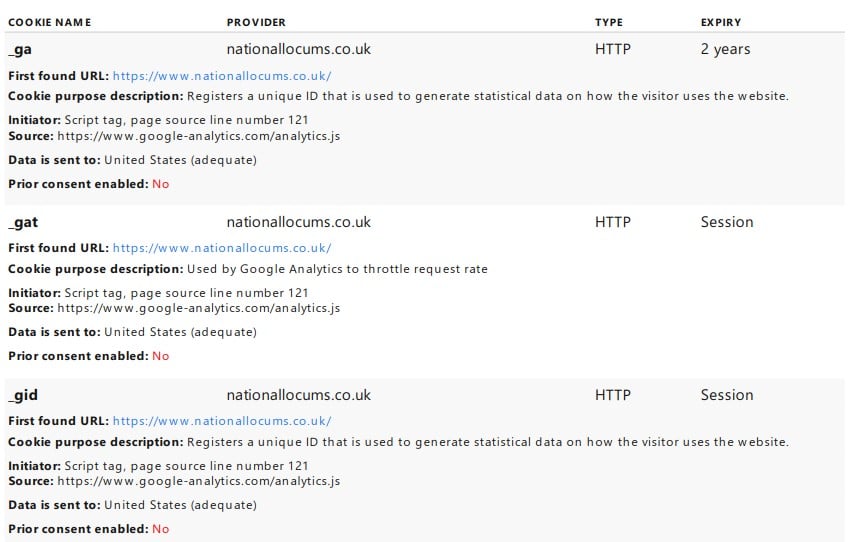Click the TYPE column header
This screenshot has height=542, width=855.
(609, 22)
